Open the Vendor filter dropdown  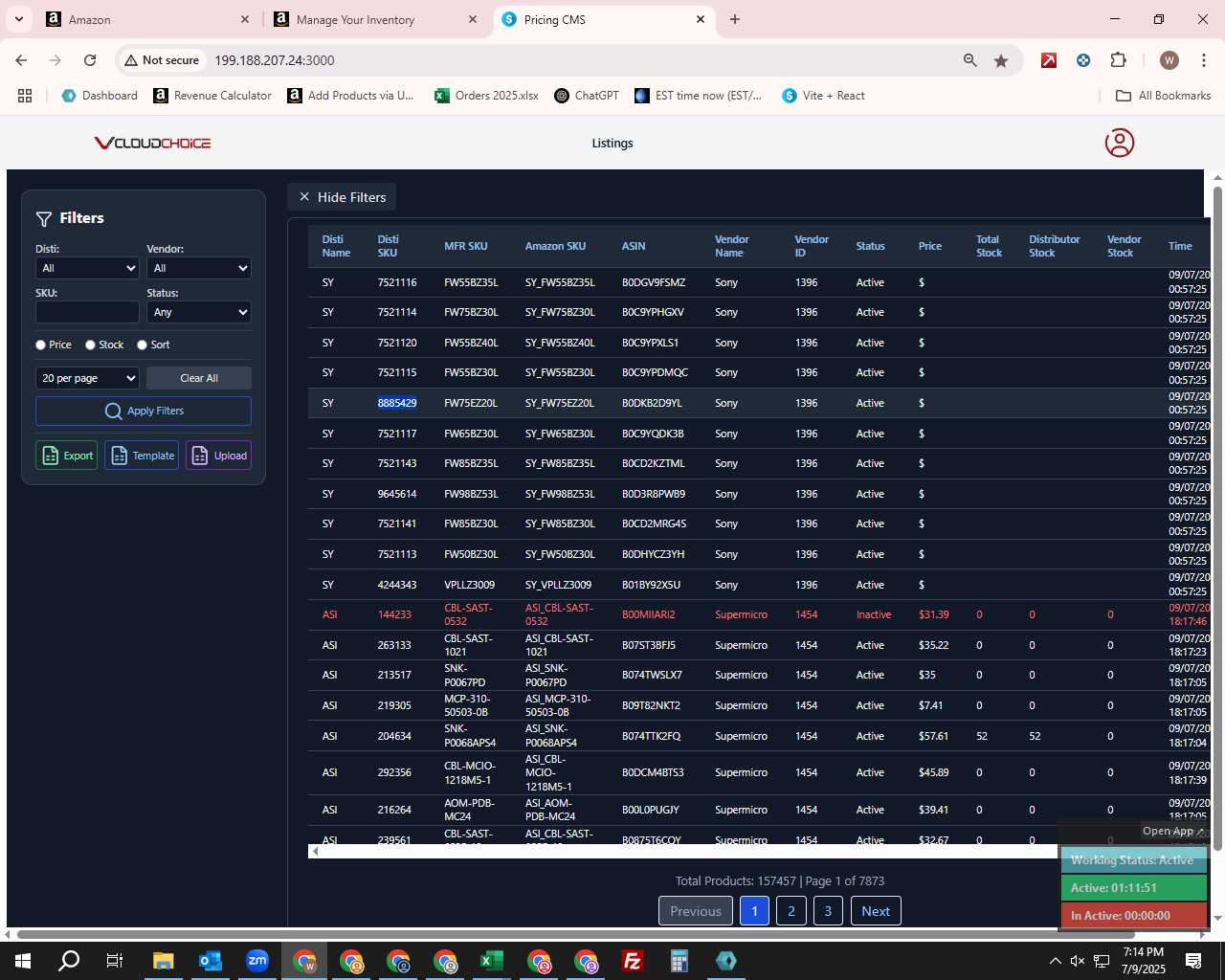point(199,269)
